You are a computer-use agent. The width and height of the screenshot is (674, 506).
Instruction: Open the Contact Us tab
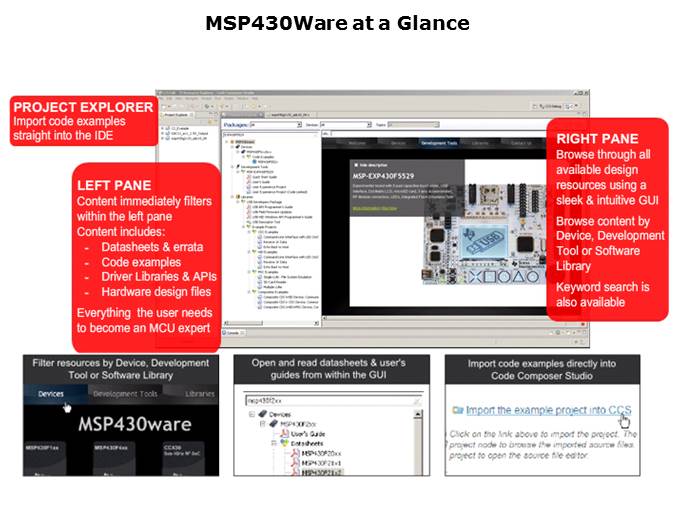tap(521, 143)
